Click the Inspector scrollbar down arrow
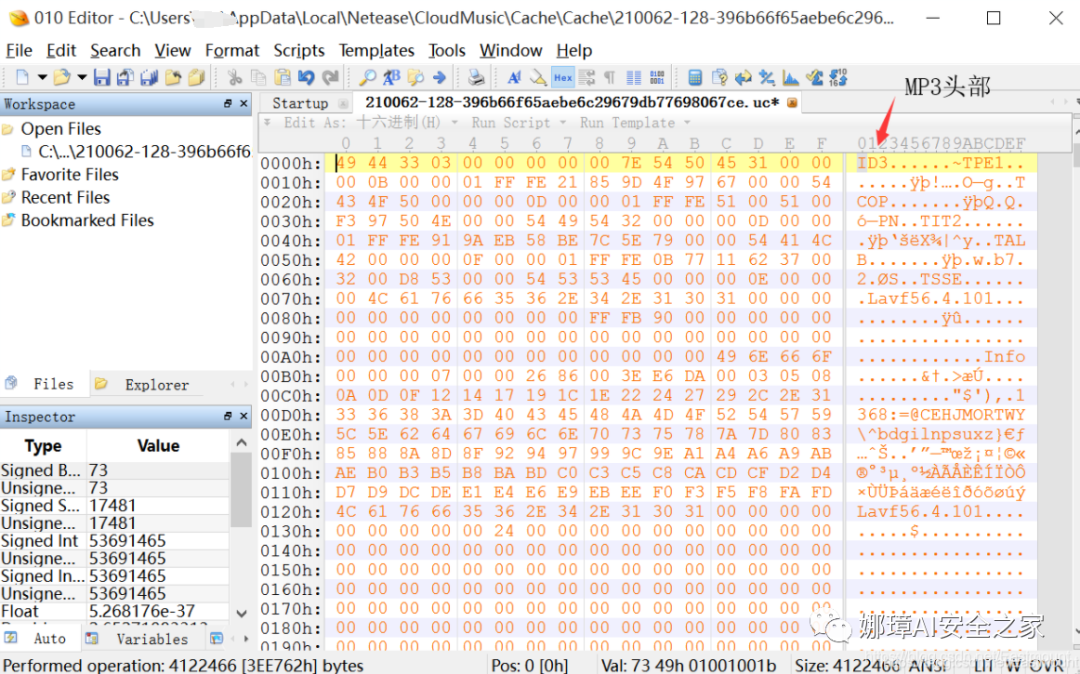 241,613
